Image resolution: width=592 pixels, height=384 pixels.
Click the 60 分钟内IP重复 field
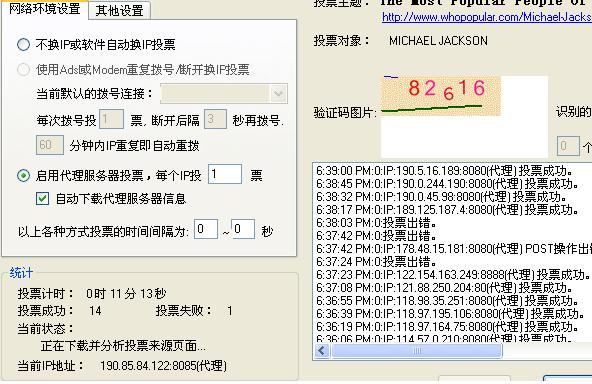coord(49,145)
